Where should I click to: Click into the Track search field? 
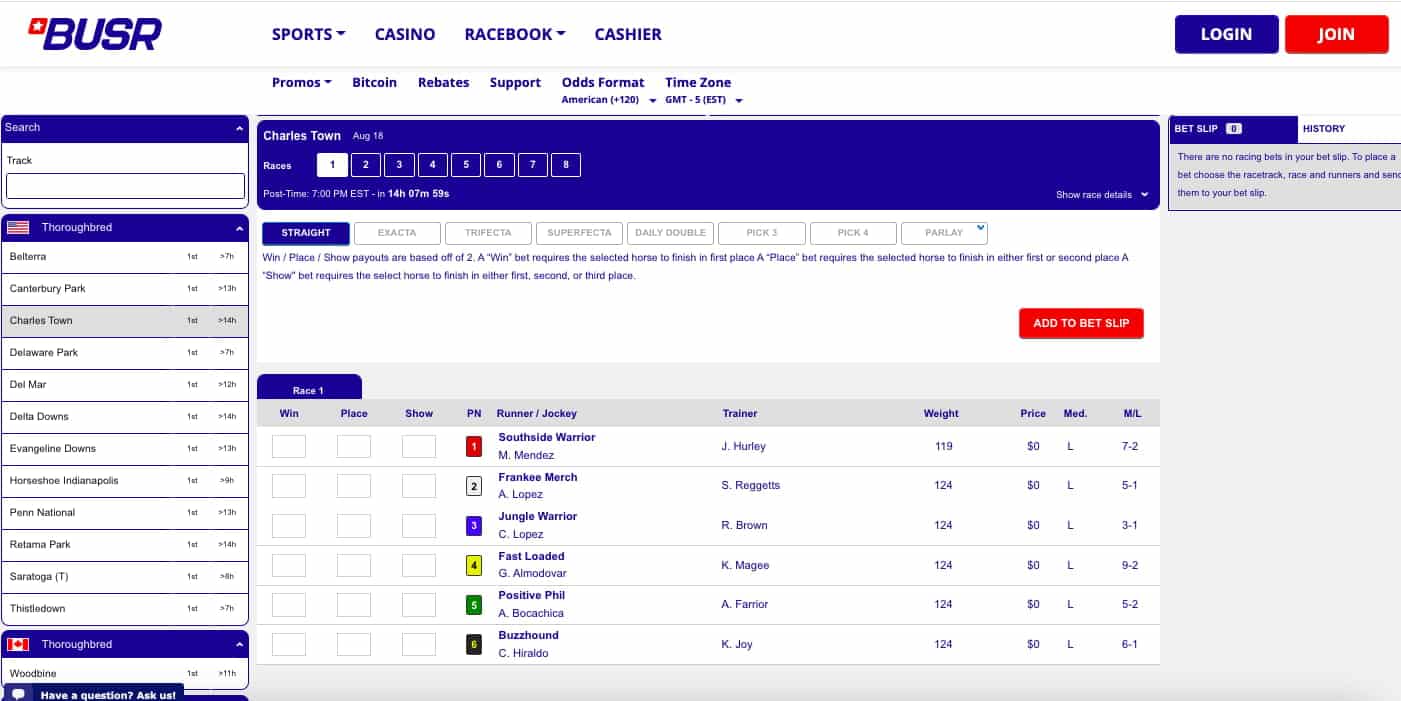coord(125,186)
